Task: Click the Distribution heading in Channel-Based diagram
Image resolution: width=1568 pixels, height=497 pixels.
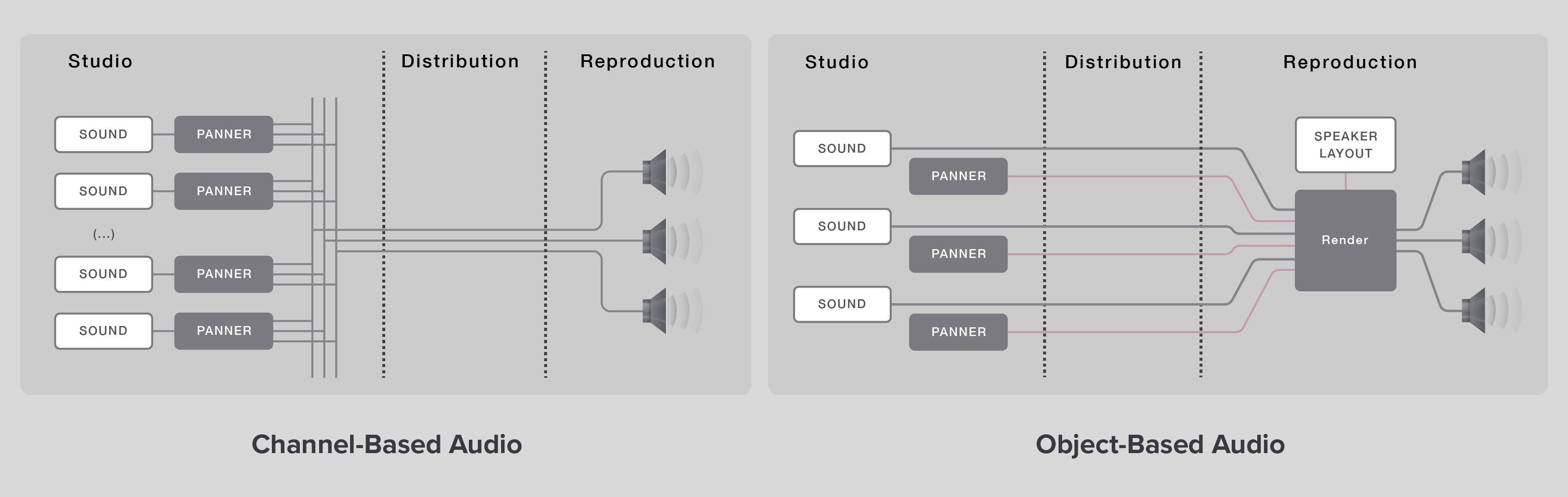Action: tap(460, 61)
